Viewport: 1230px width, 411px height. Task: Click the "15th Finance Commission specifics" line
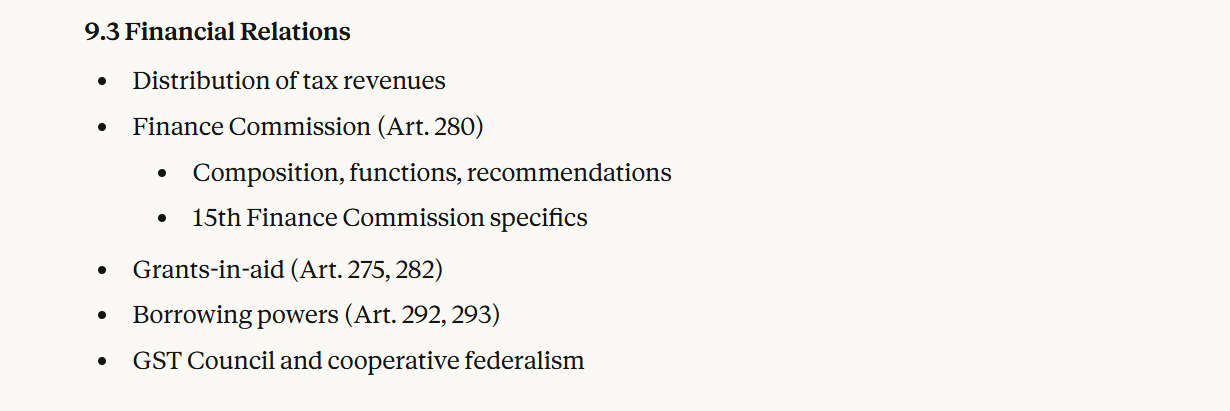tap(389, 217)
